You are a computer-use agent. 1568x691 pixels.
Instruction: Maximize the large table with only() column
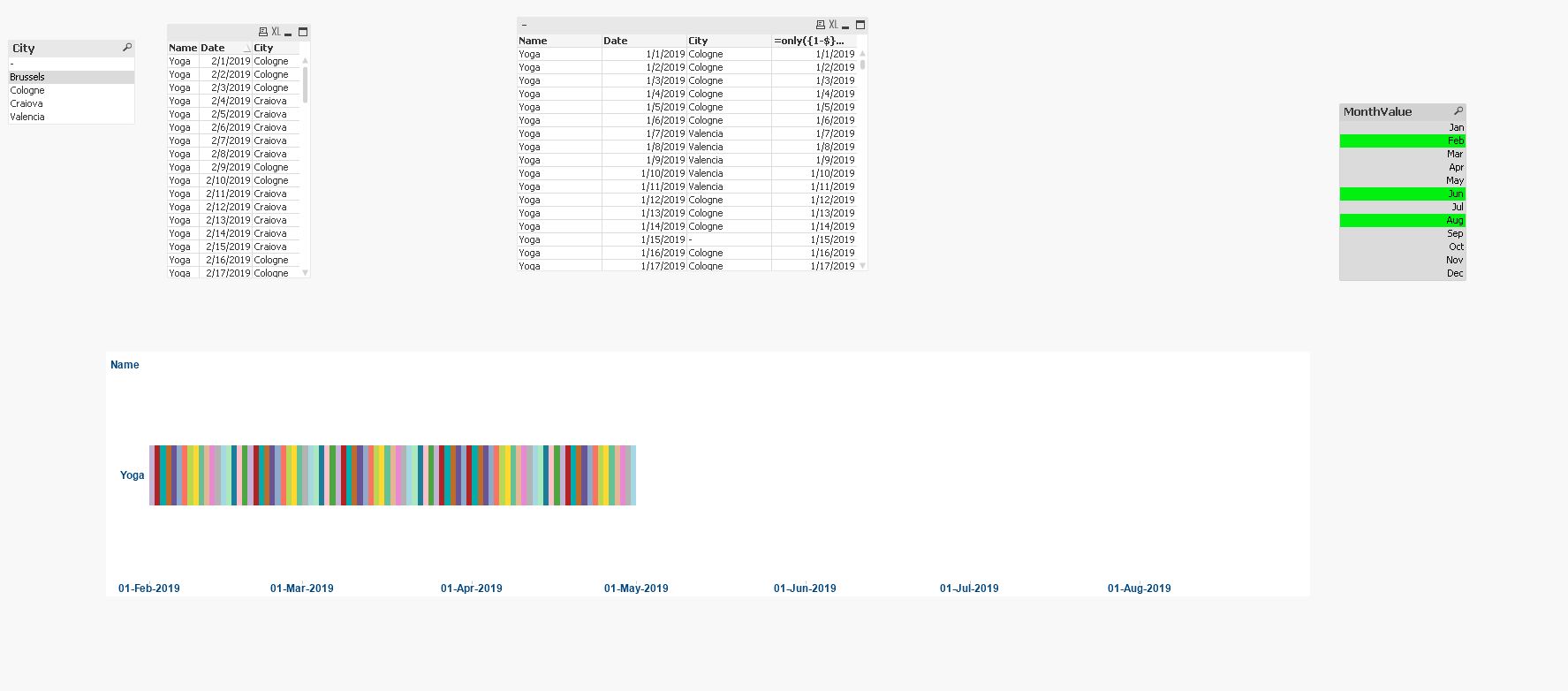[x=860, y=25]
